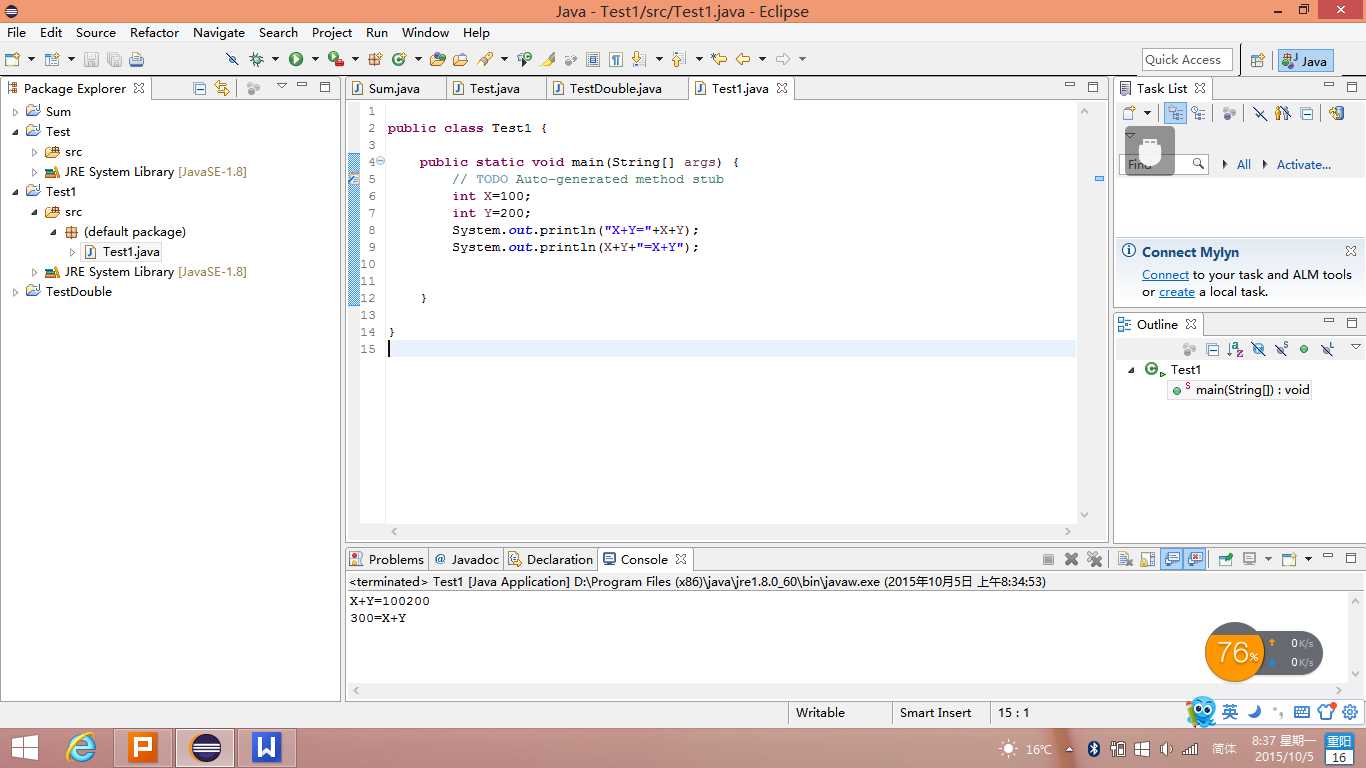This screenshot has width=1366, height=768.
Task: Switch to TestDouble.java editor tab
Action: point(615,88)
